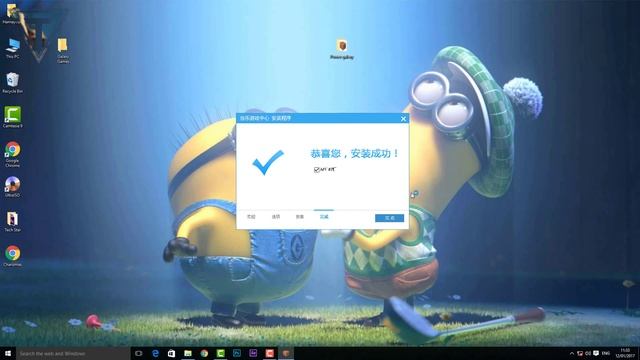Click the blue finish button in installer
This screenshot has width=640, height=360.
[x=389, y=218]
